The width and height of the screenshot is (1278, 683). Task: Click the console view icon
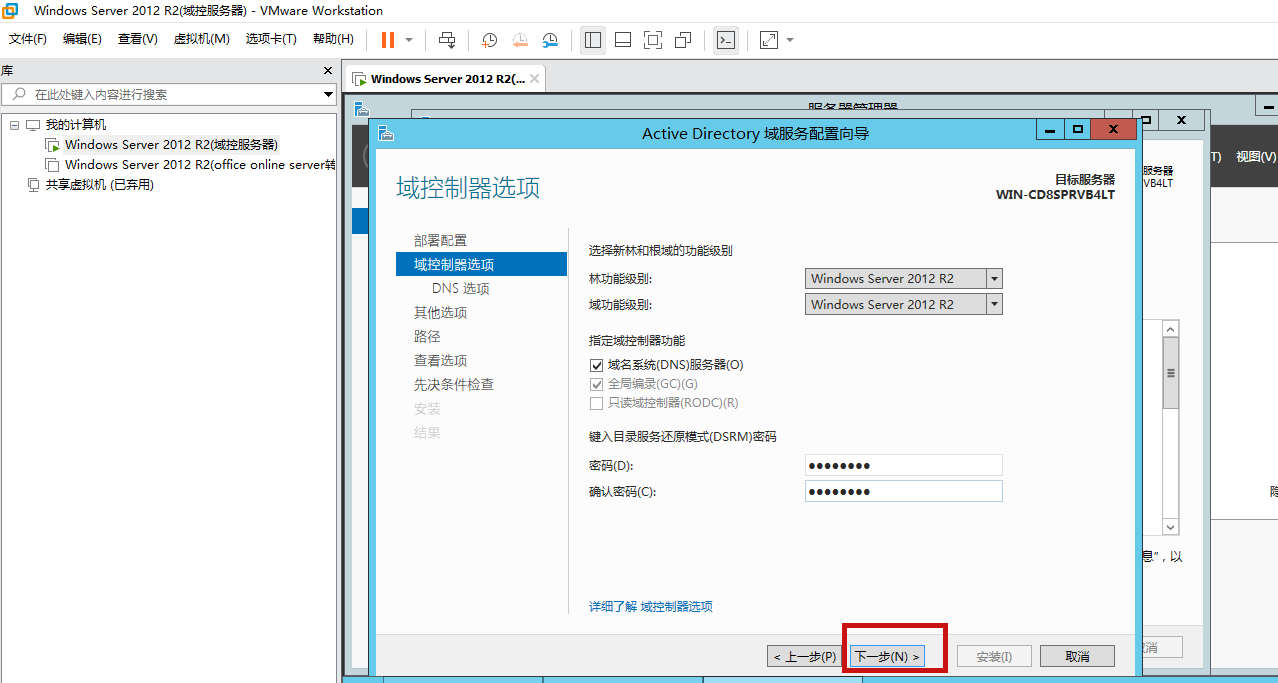tap(726, 40)
